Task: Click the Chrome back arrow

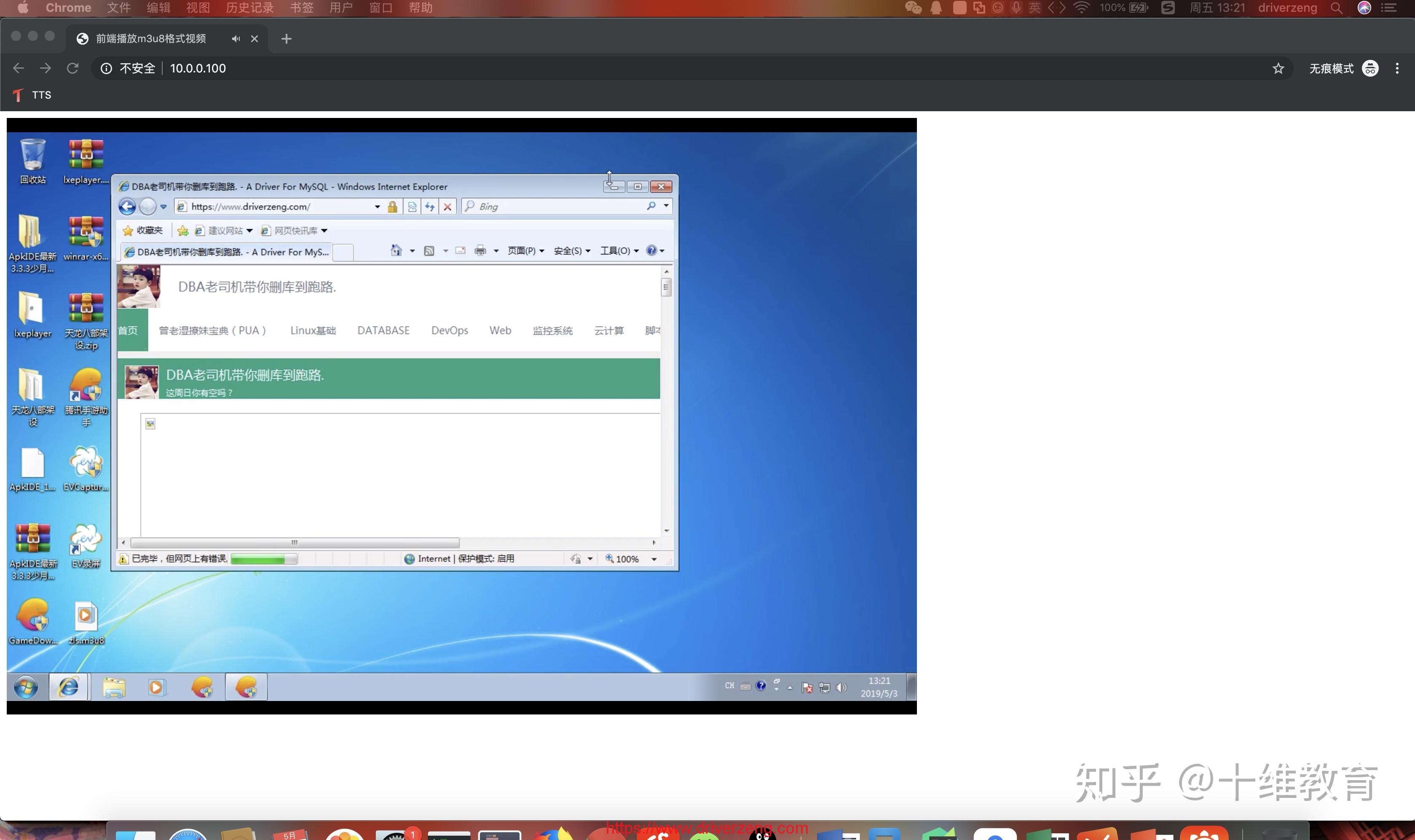Action: 18,69
